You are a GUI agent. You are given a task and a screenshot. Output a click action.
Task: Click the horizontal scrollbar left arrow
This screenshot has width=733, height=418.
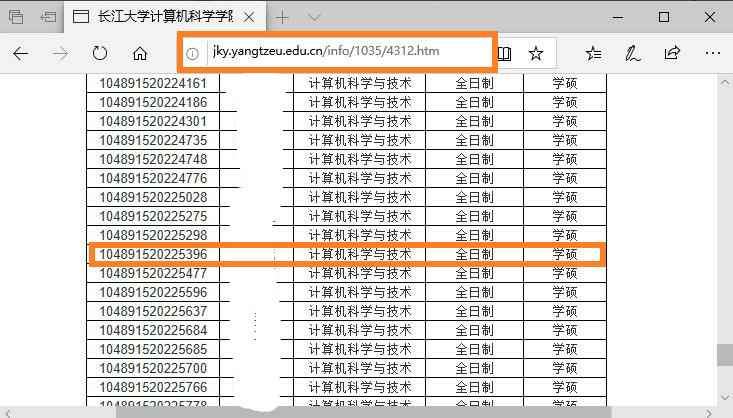(x=7, y=412)
